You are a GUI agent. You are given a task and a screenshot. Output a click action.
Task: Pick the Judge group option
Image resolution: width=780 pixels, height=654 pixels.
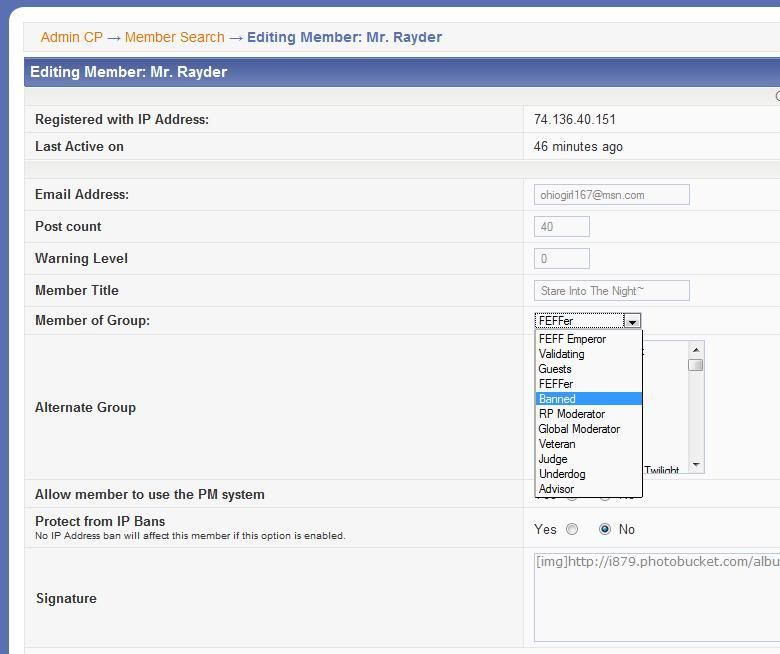point(588,459)
